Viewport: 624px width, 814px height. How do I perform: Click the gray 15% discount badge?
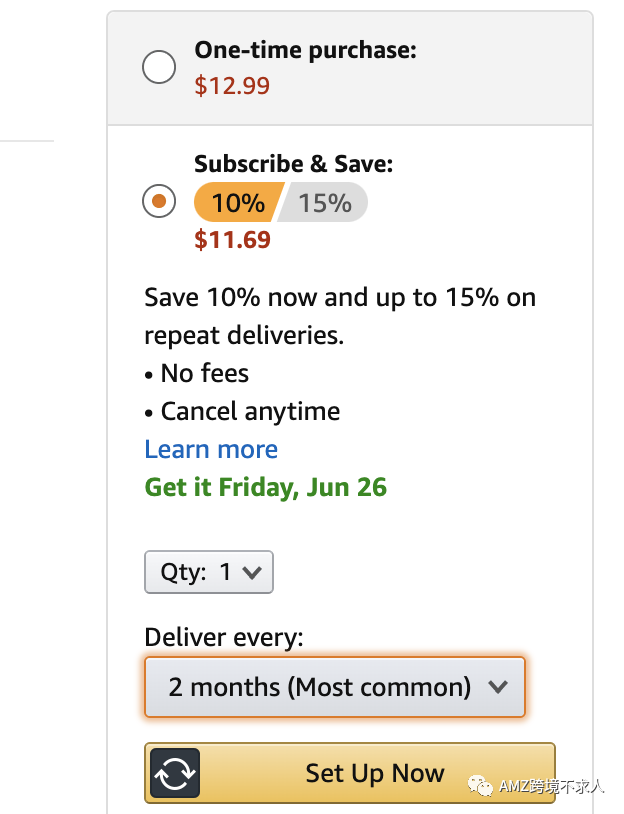point(325,203)
